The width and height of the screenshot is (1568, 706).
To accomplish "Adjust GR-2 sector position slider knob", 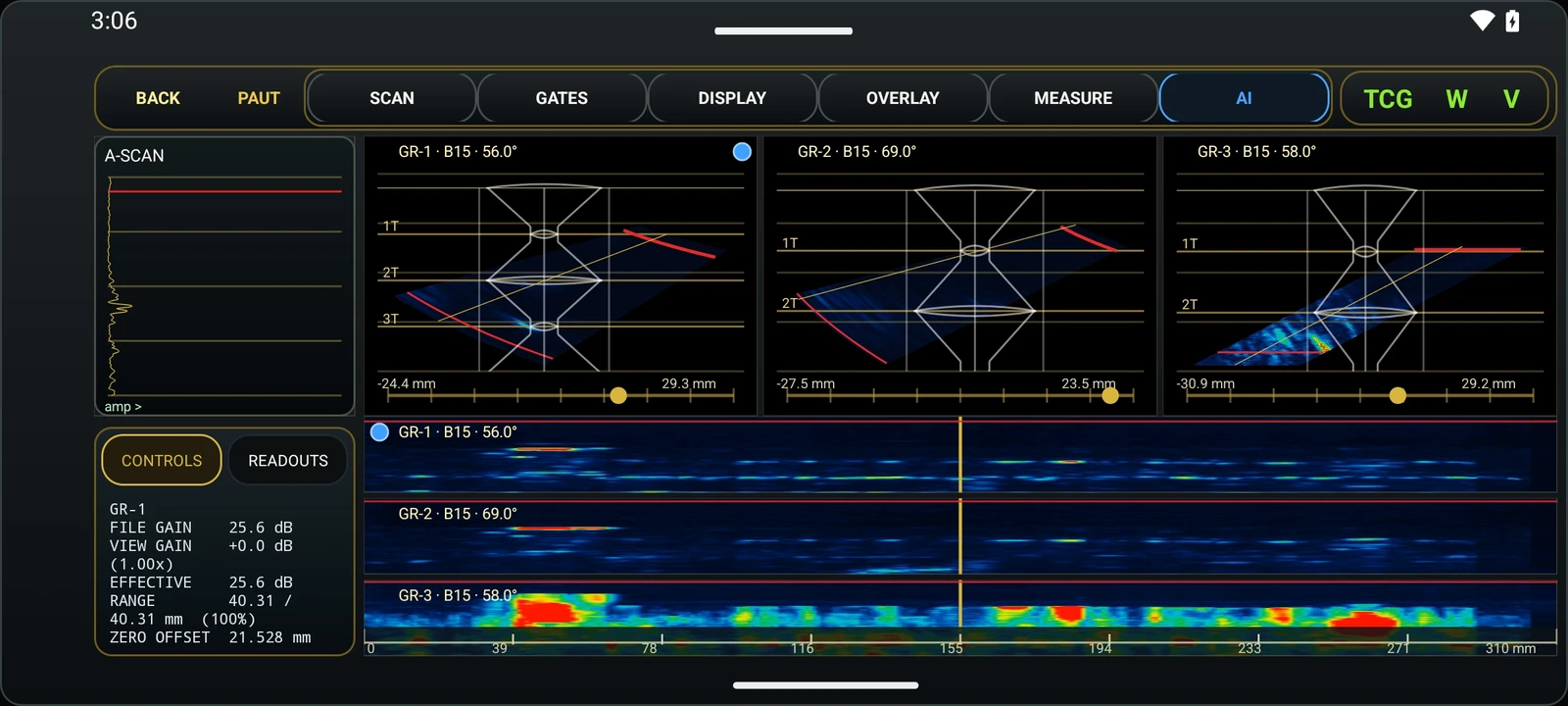I will pos(1110,395).
